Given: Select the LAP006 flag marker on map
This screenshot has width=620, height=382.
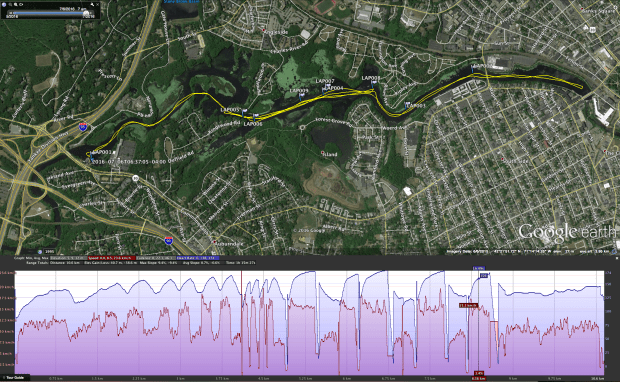Looking at the screenshot, I should (x=254, y=117).
